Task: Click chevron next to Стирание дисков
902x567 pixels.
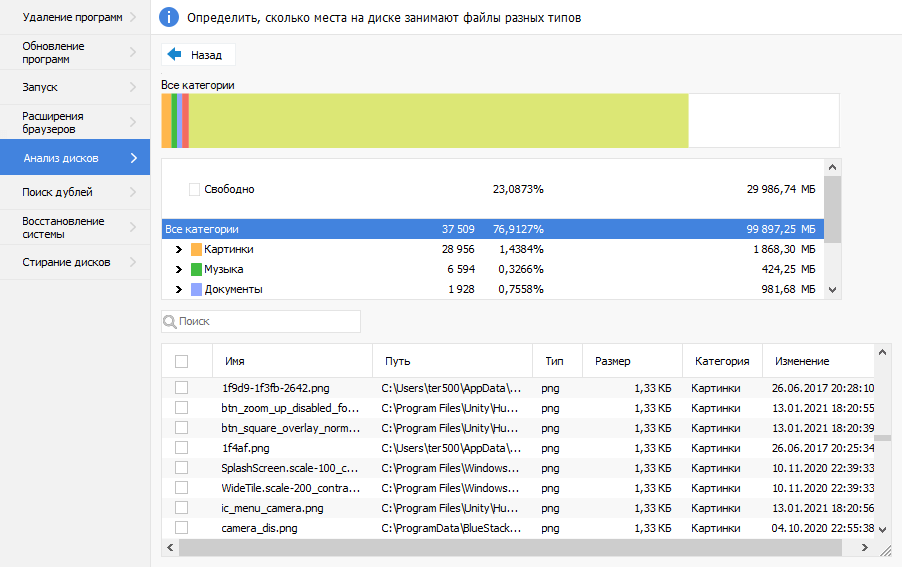Action: click(133, 262)
